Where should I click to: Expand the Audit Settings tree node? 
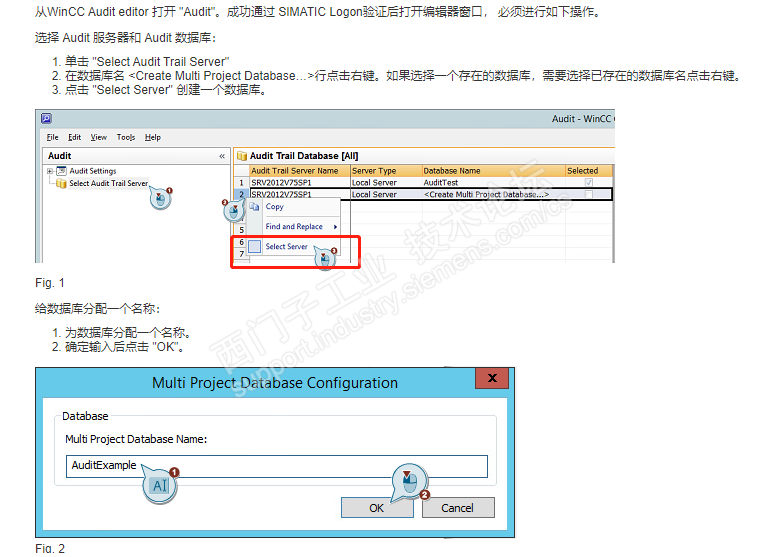[x=50, y=171]
